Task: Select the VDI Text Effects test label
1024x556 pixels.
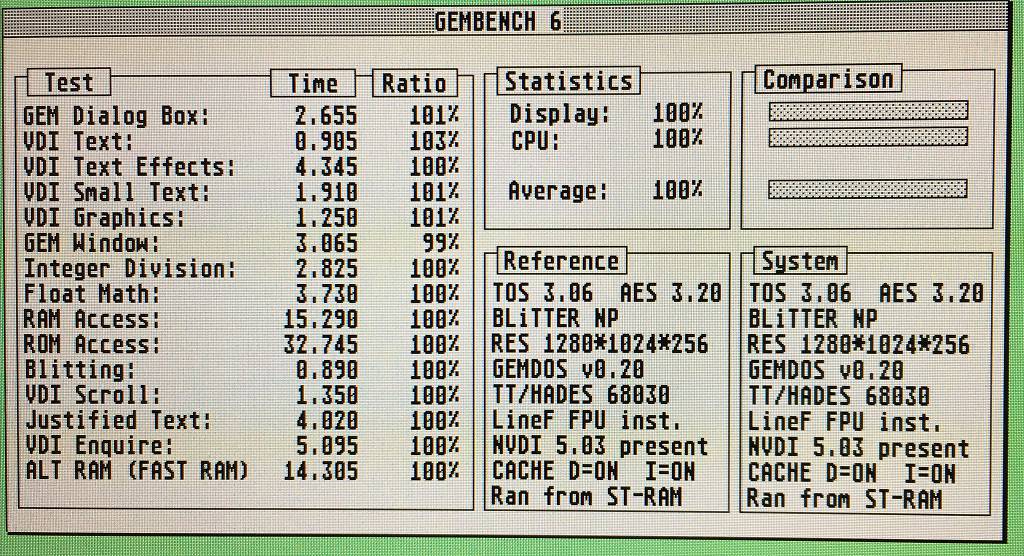Action: pyautogui.click(x=129, y=167)
